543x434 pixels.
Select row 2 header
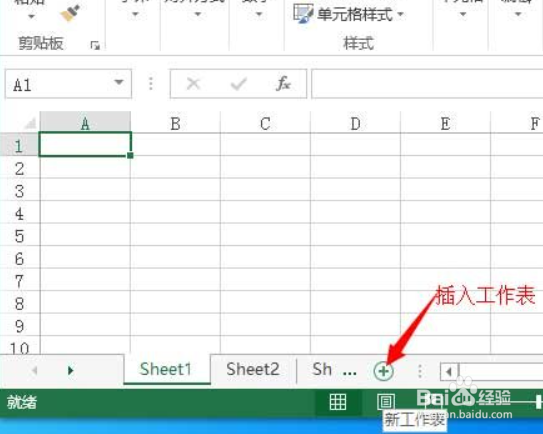[x=19, y=168]
